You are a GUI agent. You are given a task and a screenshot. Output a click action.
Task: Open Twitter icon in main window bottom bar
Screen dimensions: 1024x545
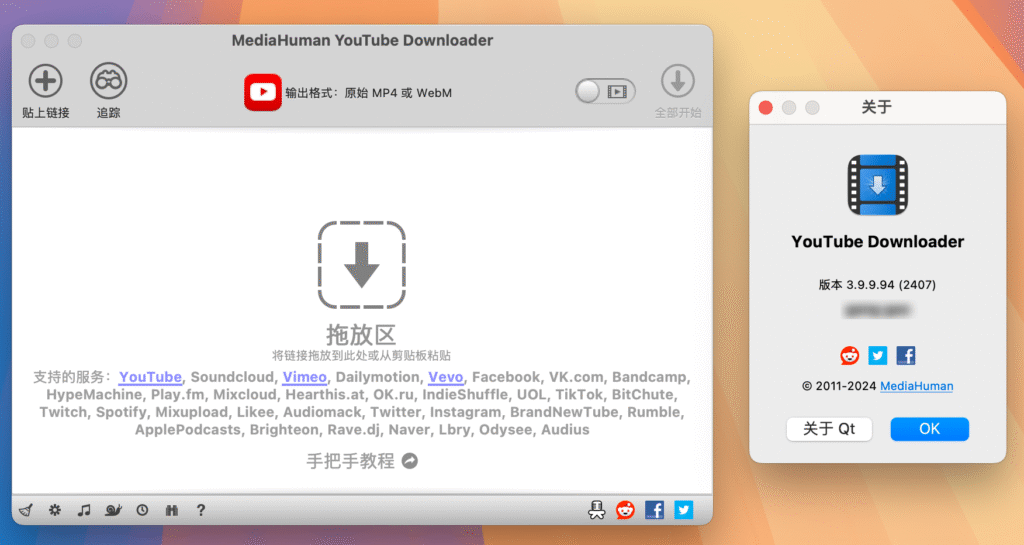pyautogui.click(x=684, y=510)
